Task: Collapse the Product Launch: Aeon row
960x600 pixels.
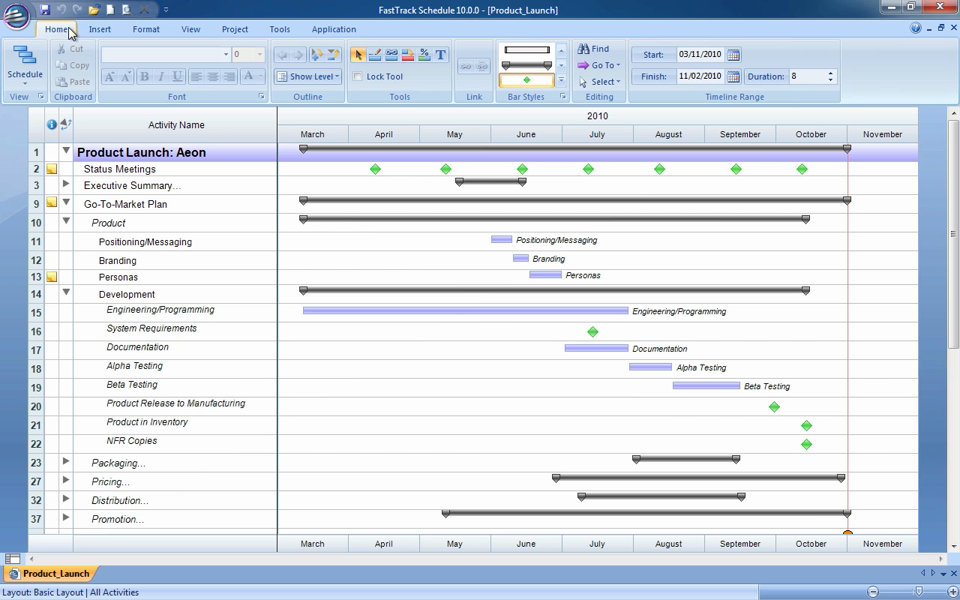Action: [x=66, y=151]
